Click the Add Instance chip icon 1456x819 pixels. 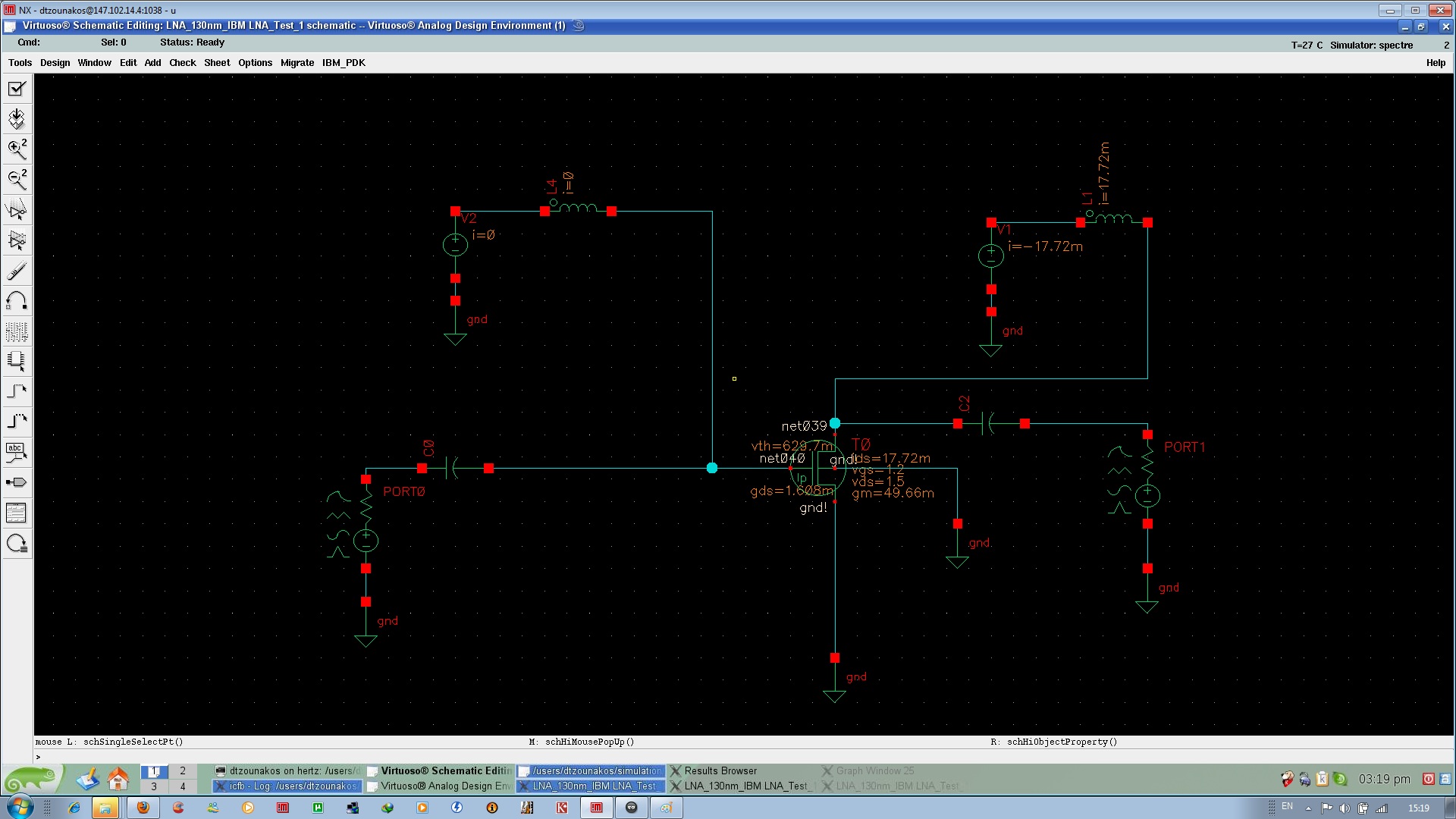click(x=17, y=361)
